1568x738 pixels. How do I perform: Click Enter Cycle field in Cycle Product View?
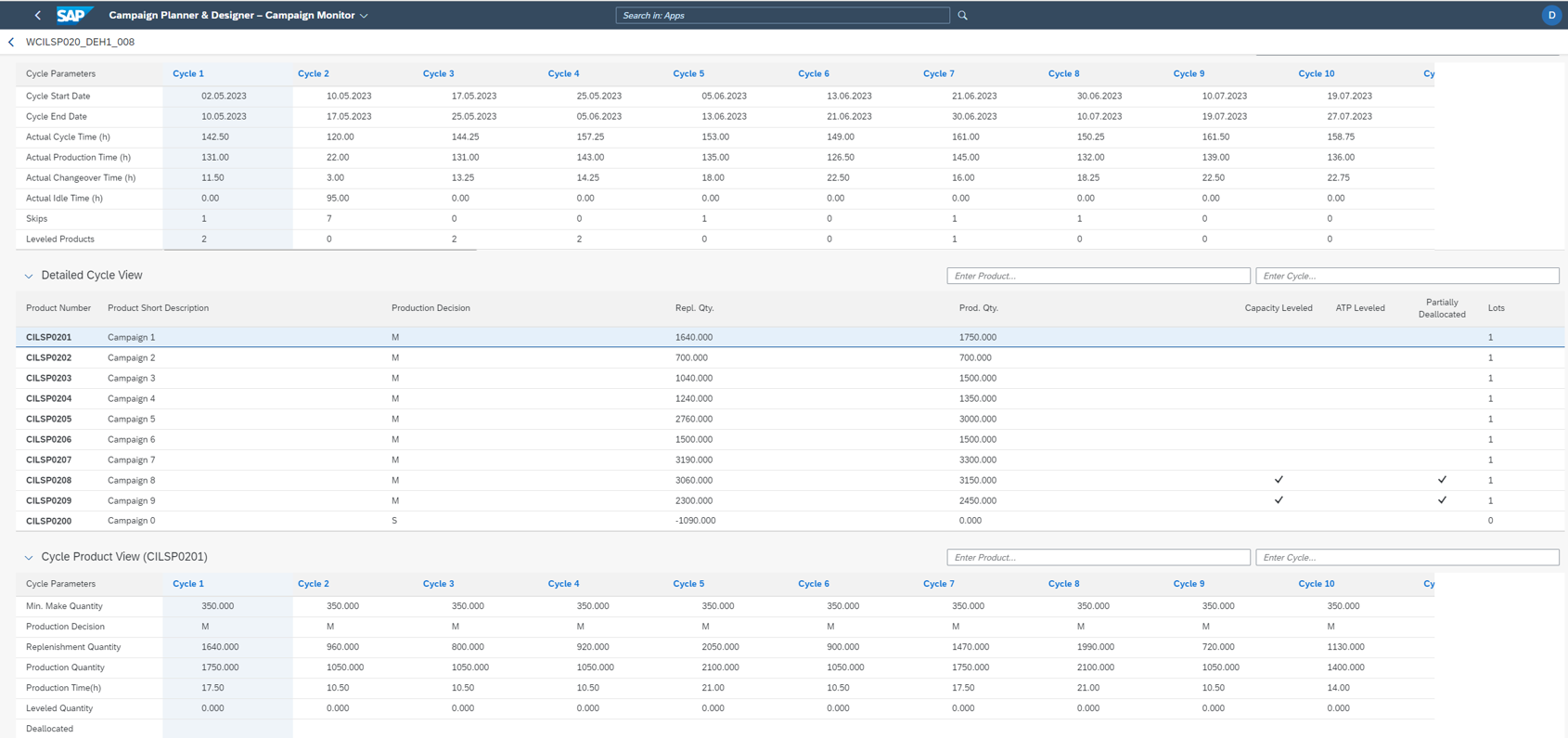[x=1407, y=557]
